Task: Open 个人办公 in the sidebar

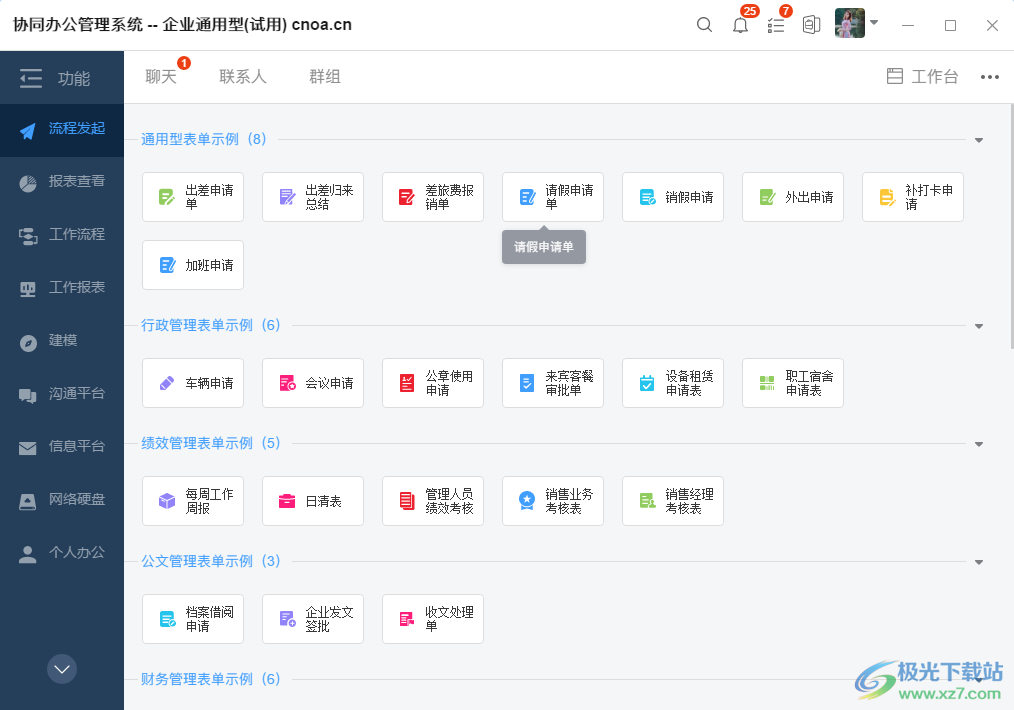Action: click(62, 554)
